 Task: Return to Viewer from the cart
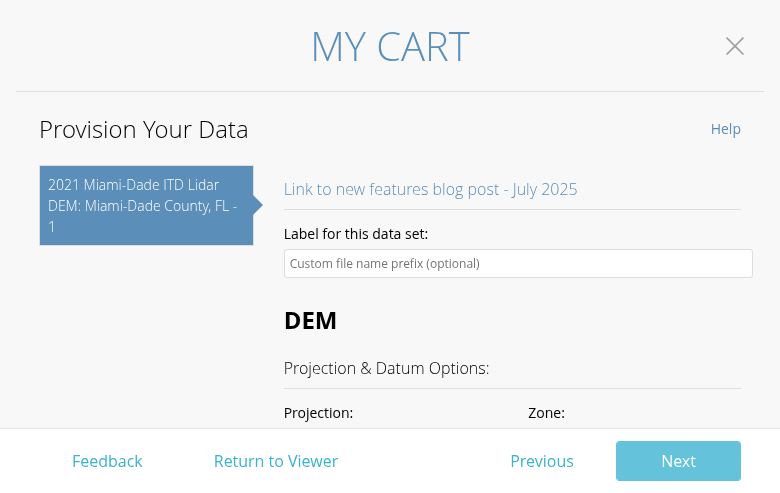click(276, 461)
